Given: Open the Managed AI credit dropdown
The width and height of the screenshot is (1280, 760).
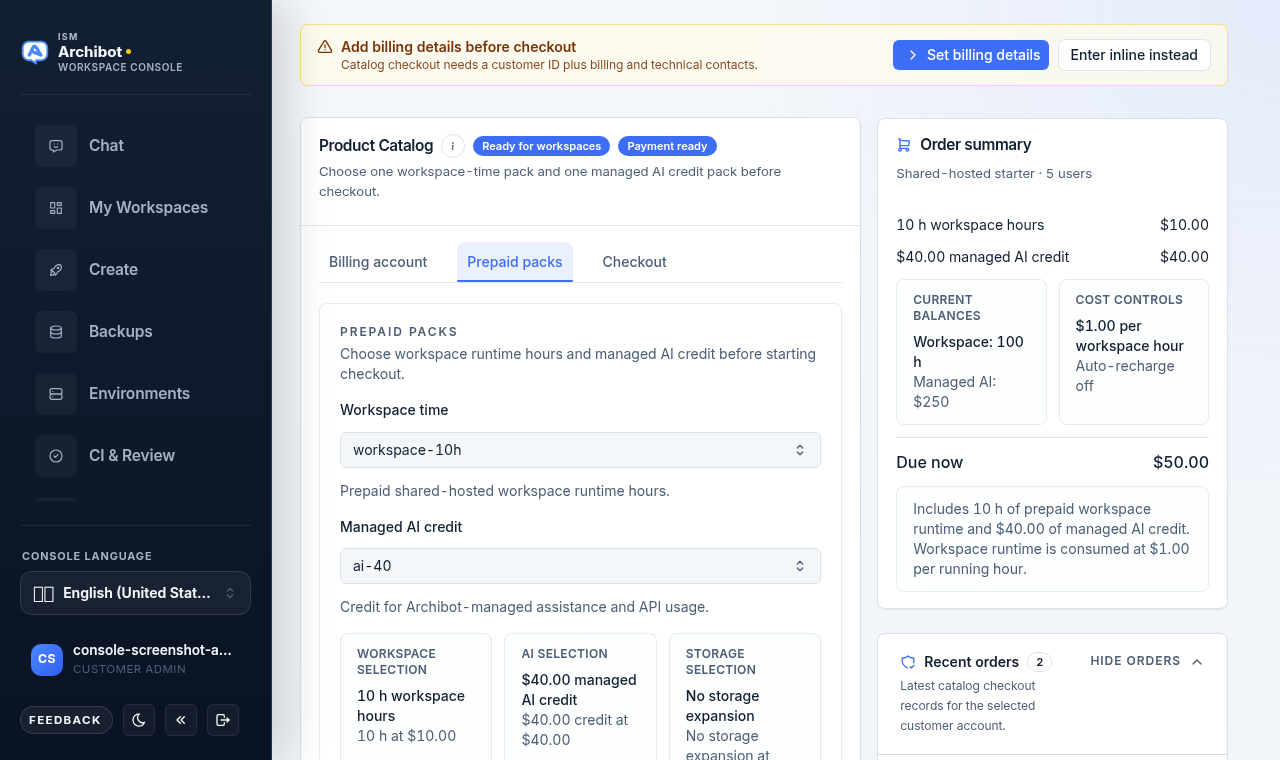Looking at the screenshot, I should [580, 566].
